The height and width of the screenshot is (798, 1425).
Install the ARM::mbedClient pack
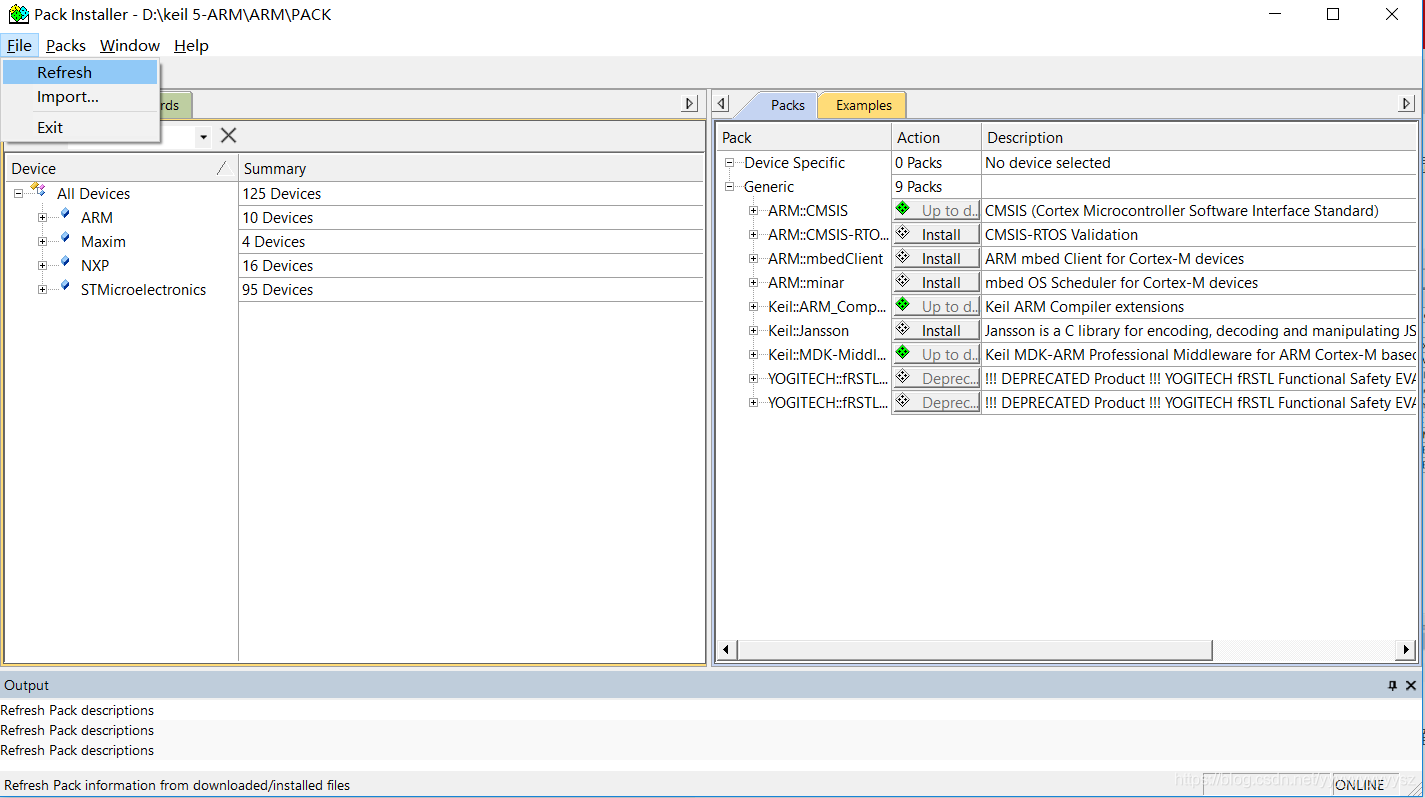pyautogui.click(x=936, y=259)
